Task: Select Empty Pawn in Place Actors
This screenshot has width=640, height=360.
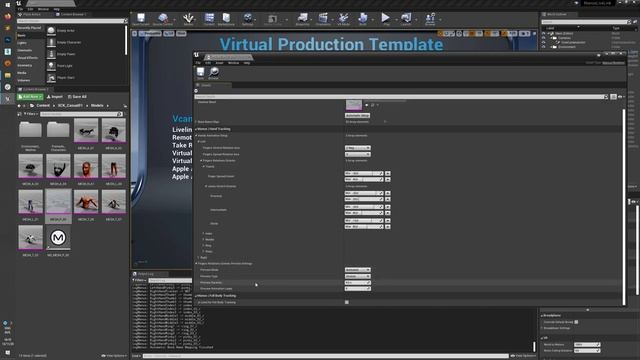Action: [x=65, y=54]
